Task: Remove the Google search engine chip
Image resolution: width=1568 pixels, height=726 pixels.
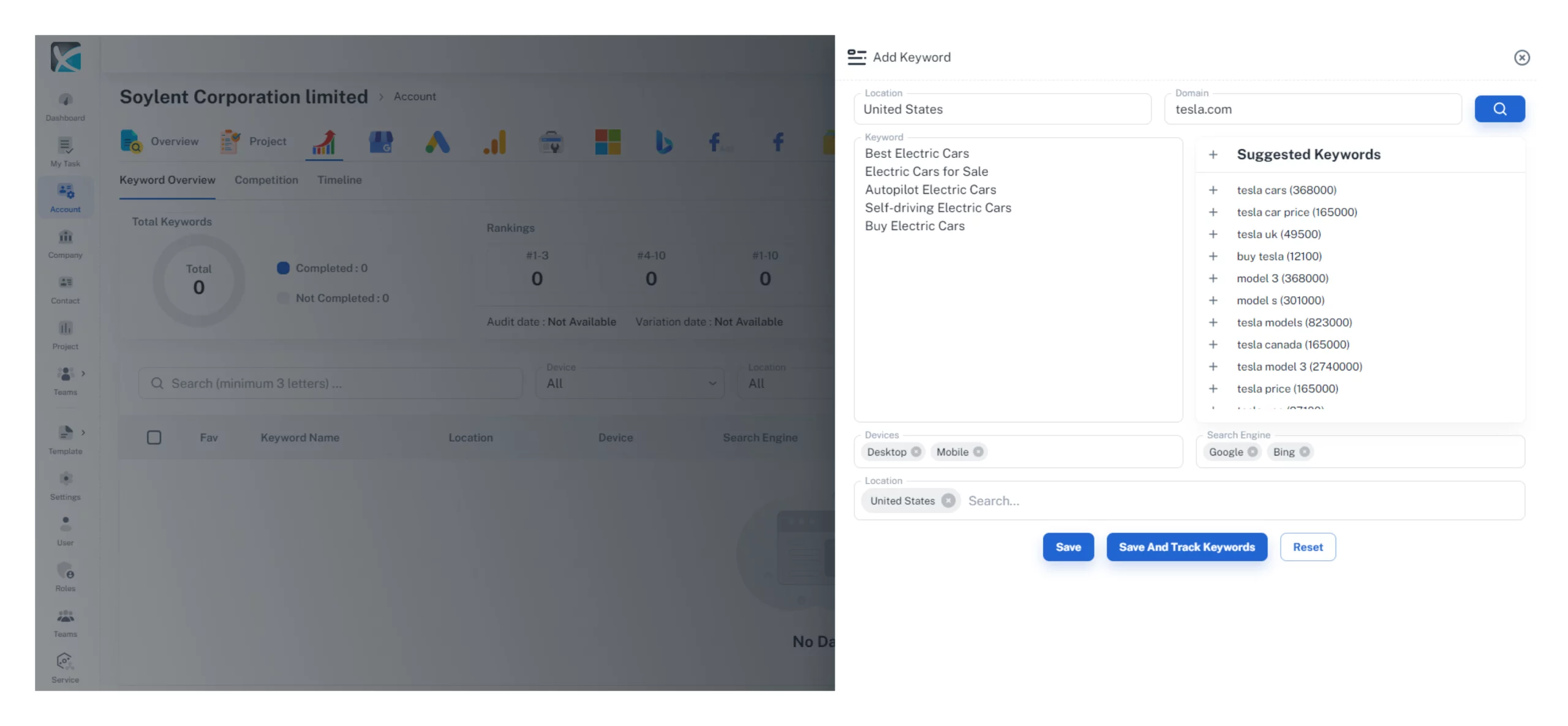Action: [1253, 452]
